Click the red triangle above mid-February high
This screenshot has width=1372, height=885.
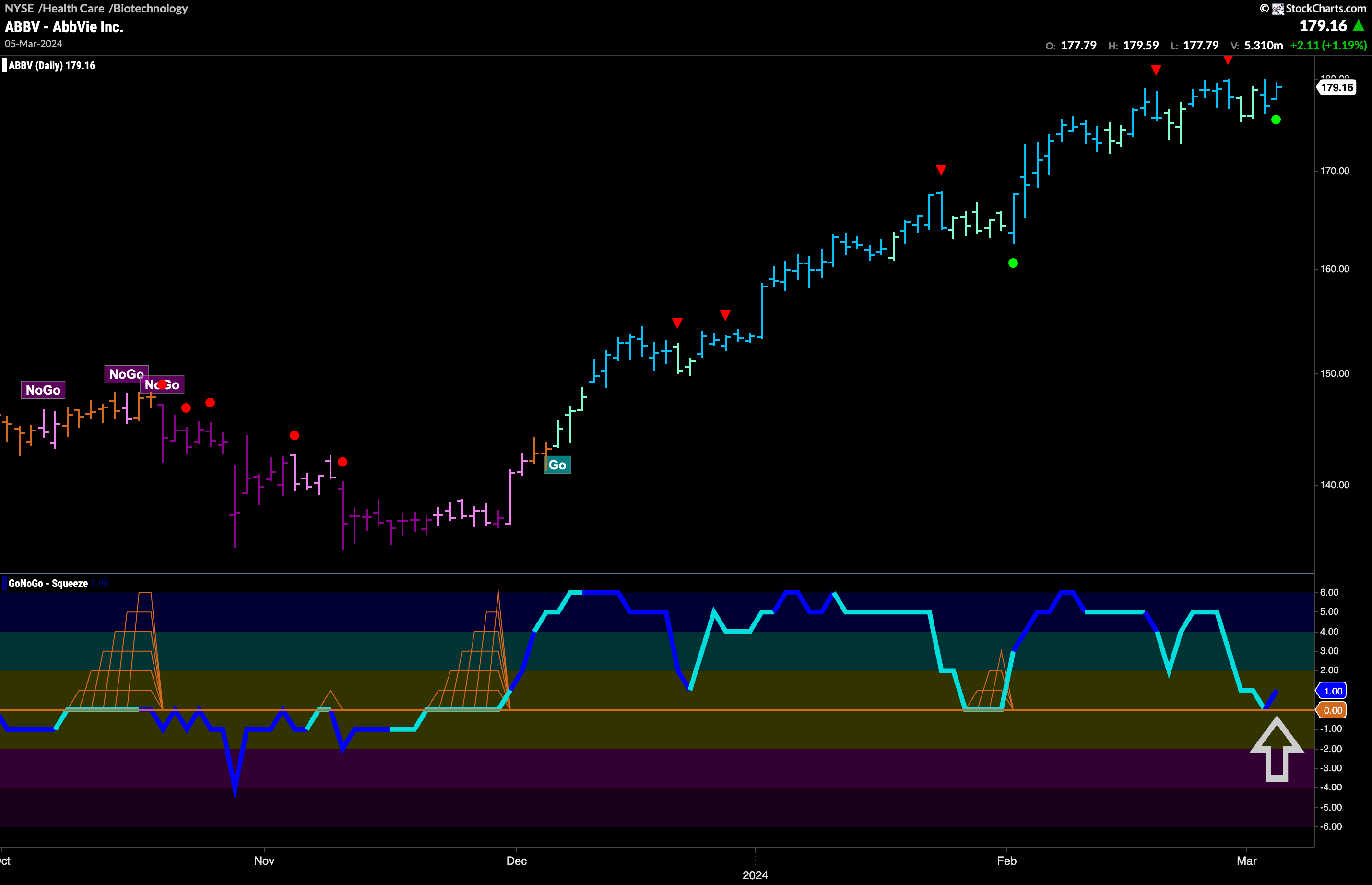[1156, 70]
